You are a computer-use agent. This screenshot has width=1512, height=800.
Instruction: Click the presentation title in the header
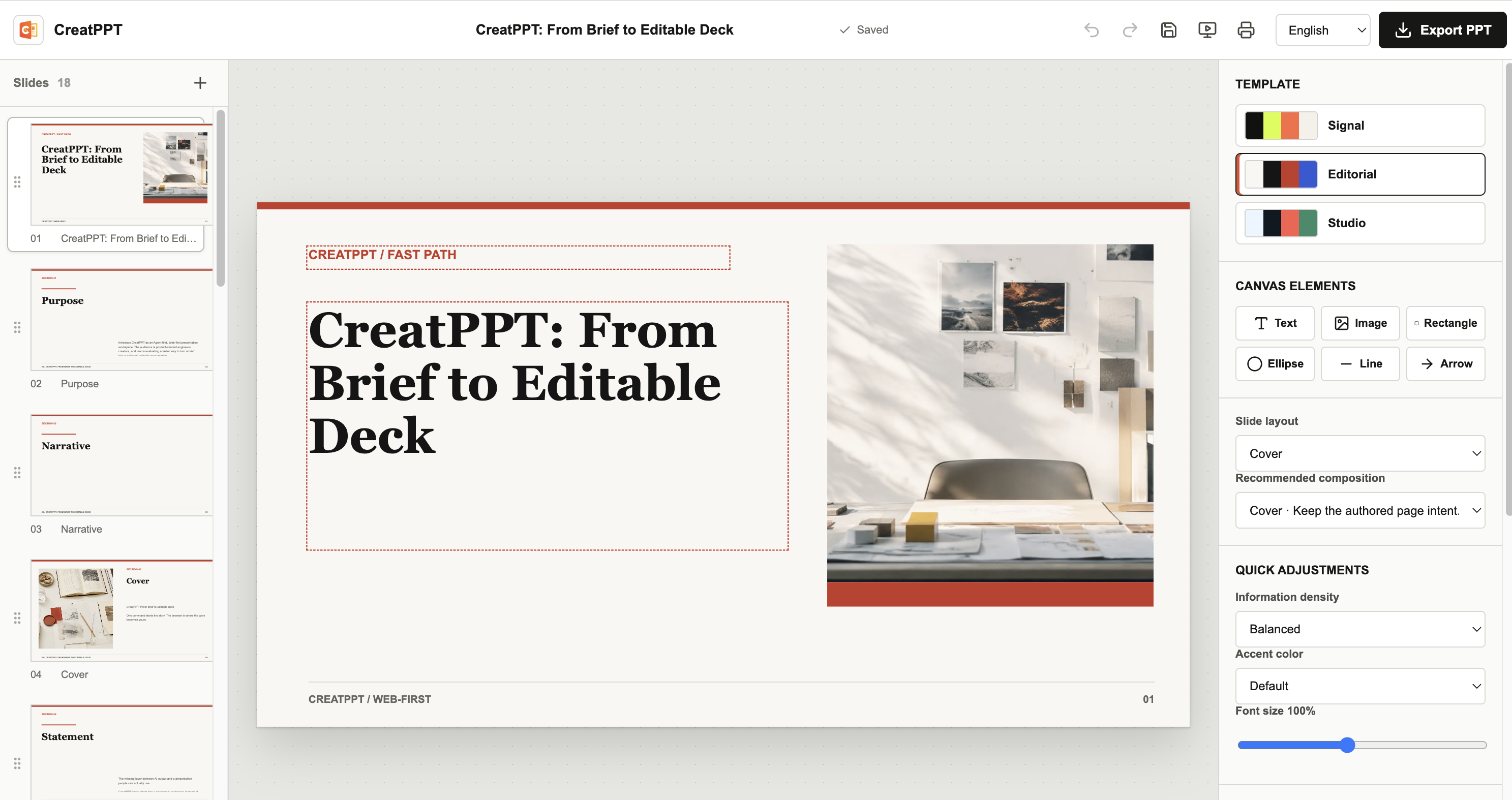click(x=604, y=30)
